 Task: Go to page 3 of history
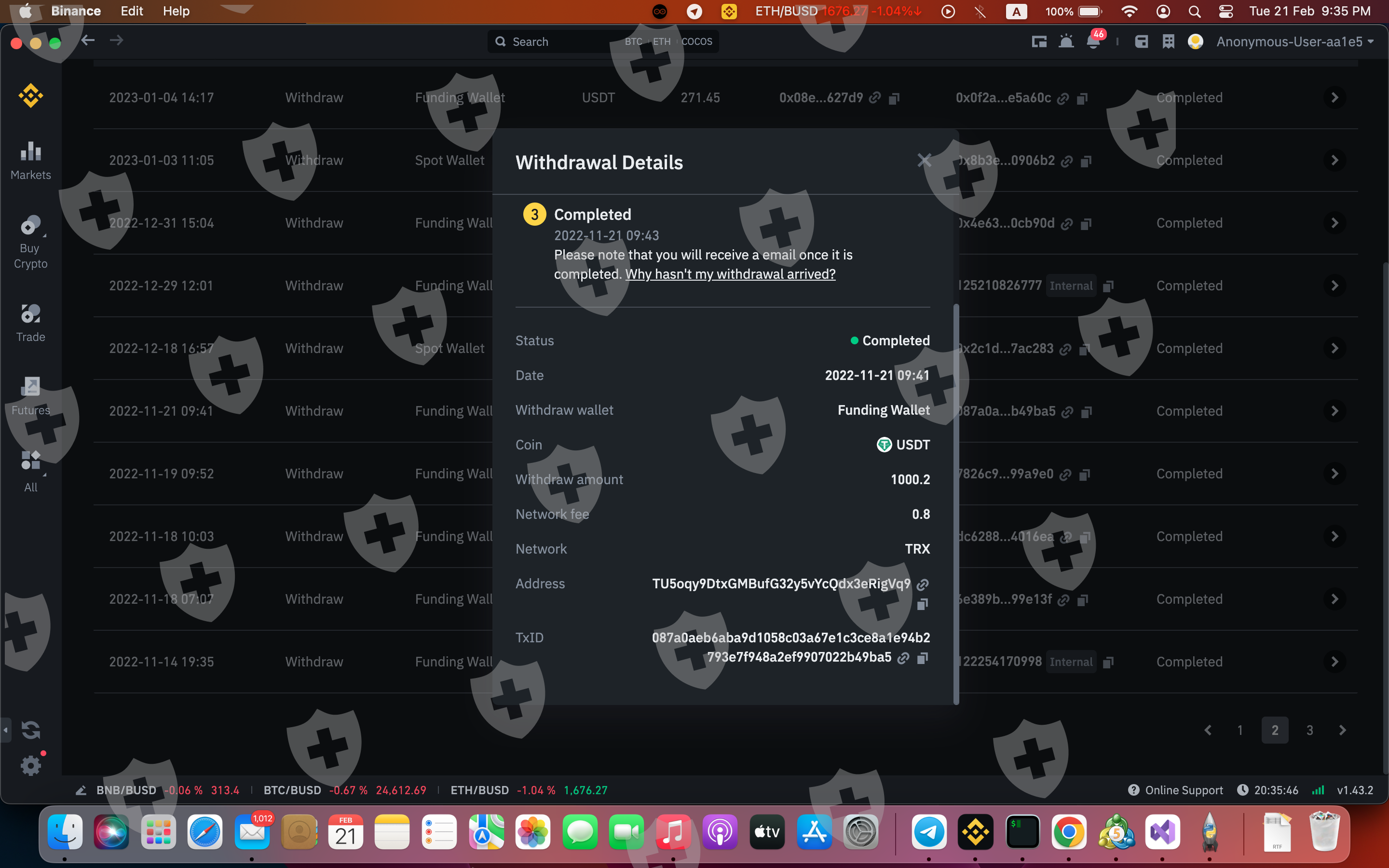pyautogui.click(x=1309, y=730)
